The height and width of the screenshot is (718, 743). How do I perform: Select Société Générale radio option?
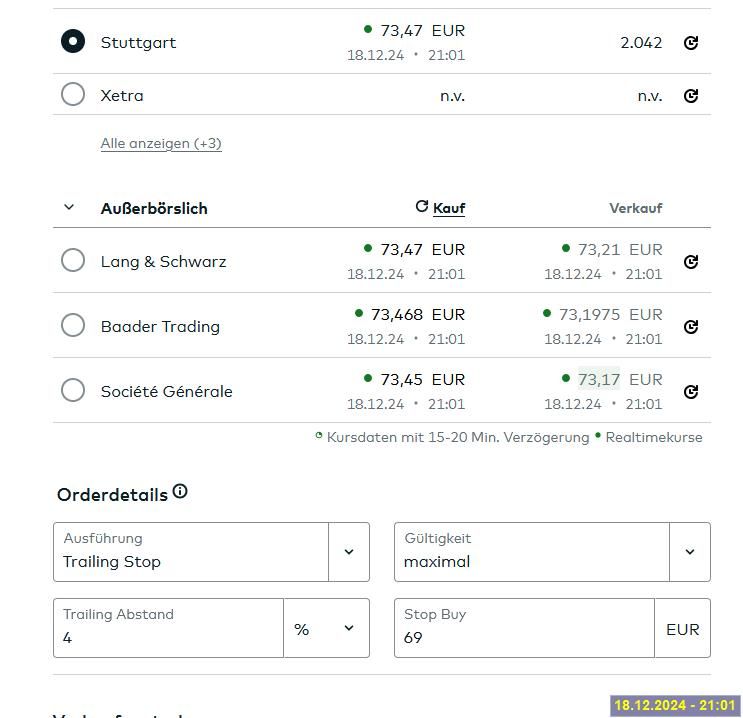point(73,391)
